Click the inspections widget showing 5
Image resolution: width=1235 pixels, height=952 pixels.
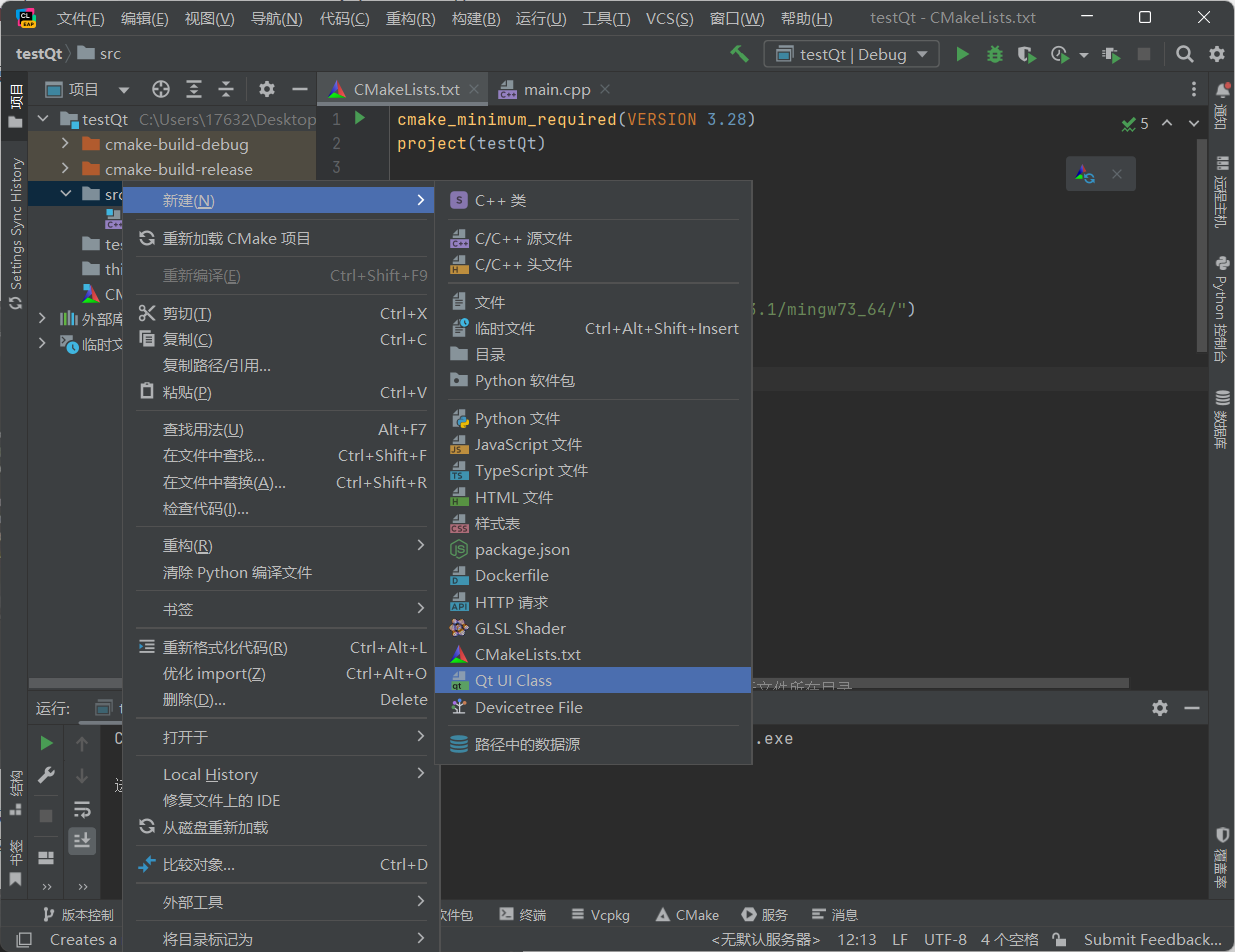pyautogui.click(x=1135, y=123)
